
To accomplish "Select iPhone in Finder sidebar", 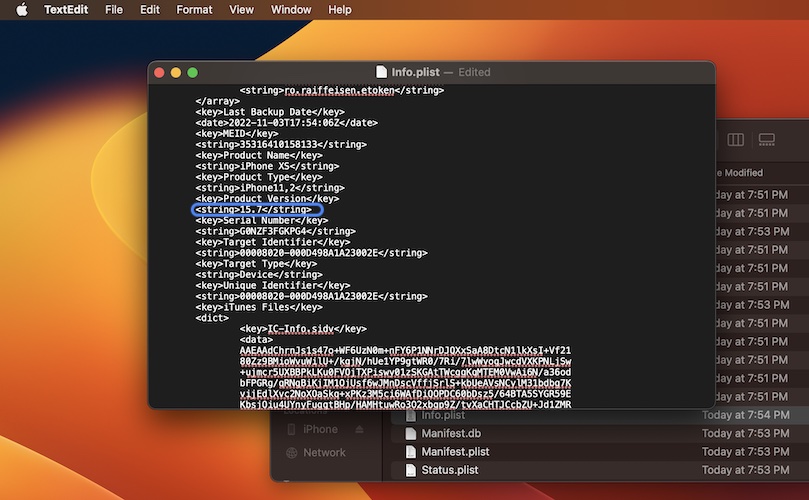I will [x=320, y=429].
